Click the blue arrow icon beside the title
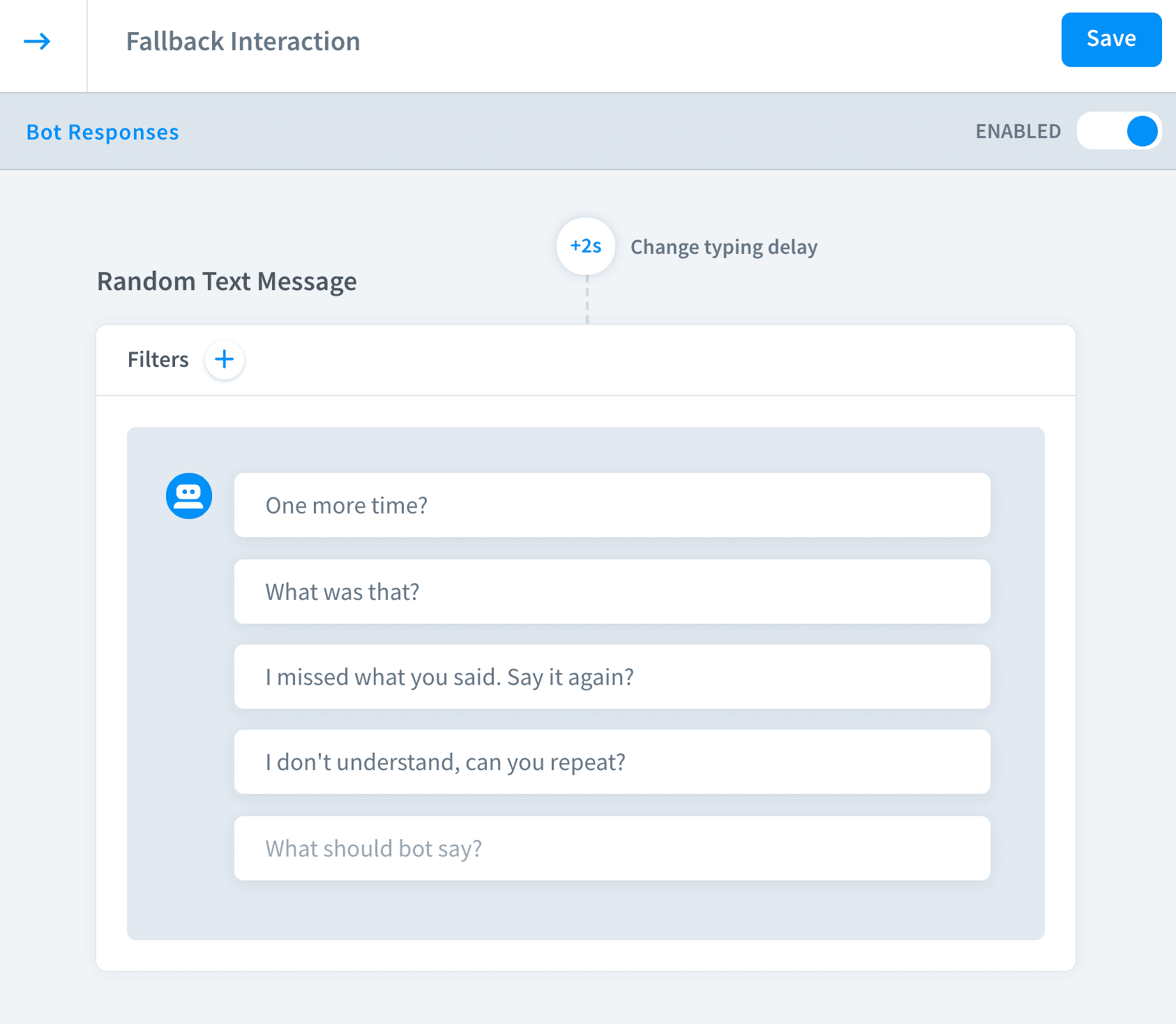 (x=37, y=42)
